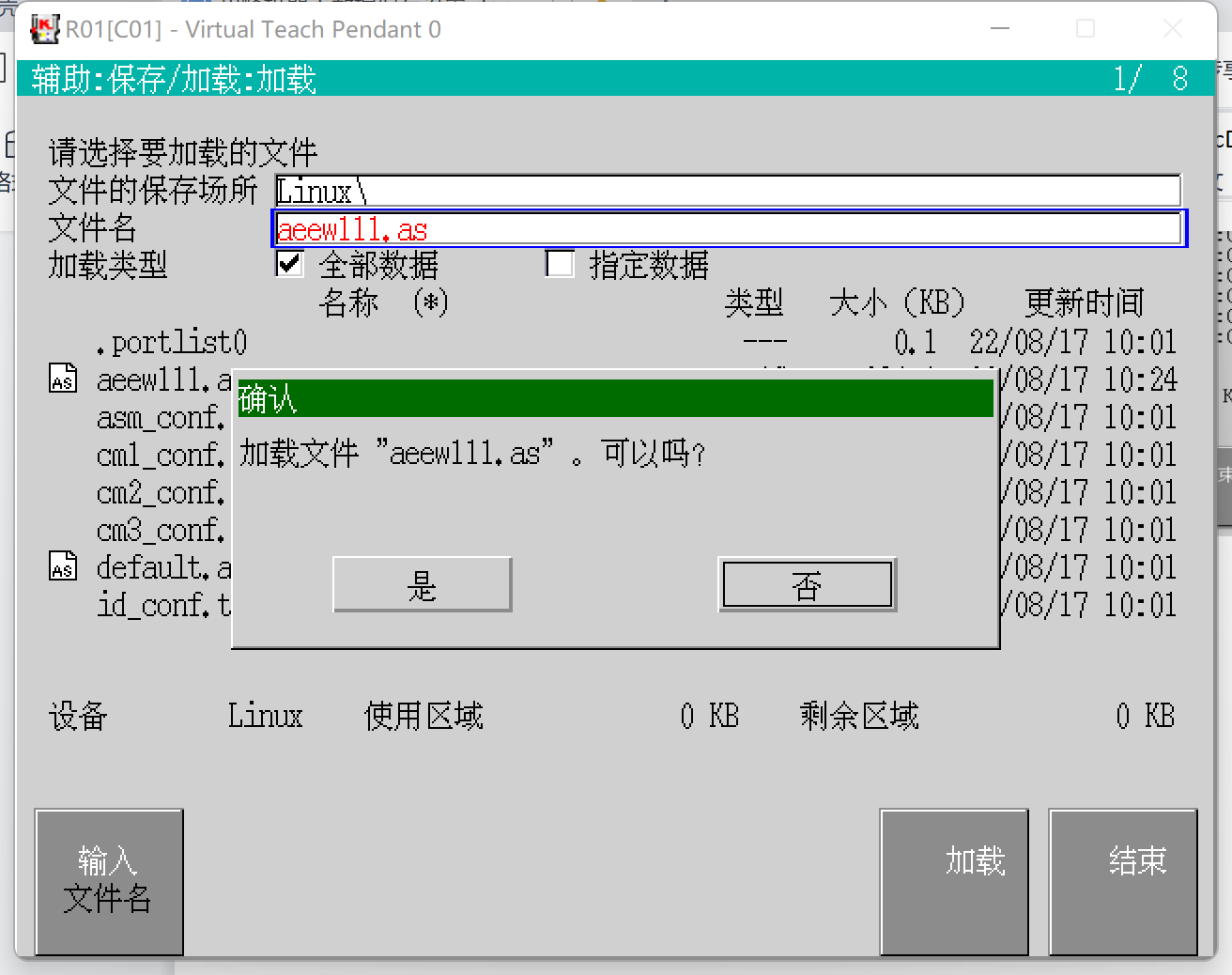This screenshot has width=1232, height=975.
Task: Click the 结束 (End) button
Action: pyautogui.click(x=1123, y=882)
